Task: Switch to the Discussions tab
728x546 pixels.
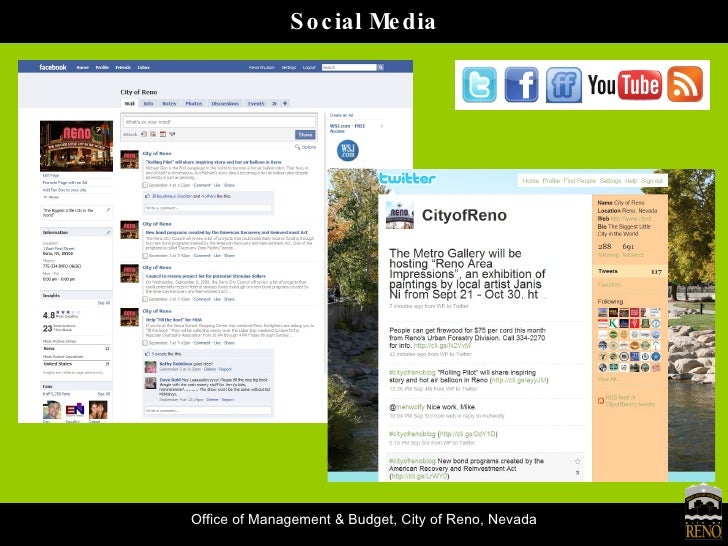Action: pyautogui.click(x=225, y=104)
